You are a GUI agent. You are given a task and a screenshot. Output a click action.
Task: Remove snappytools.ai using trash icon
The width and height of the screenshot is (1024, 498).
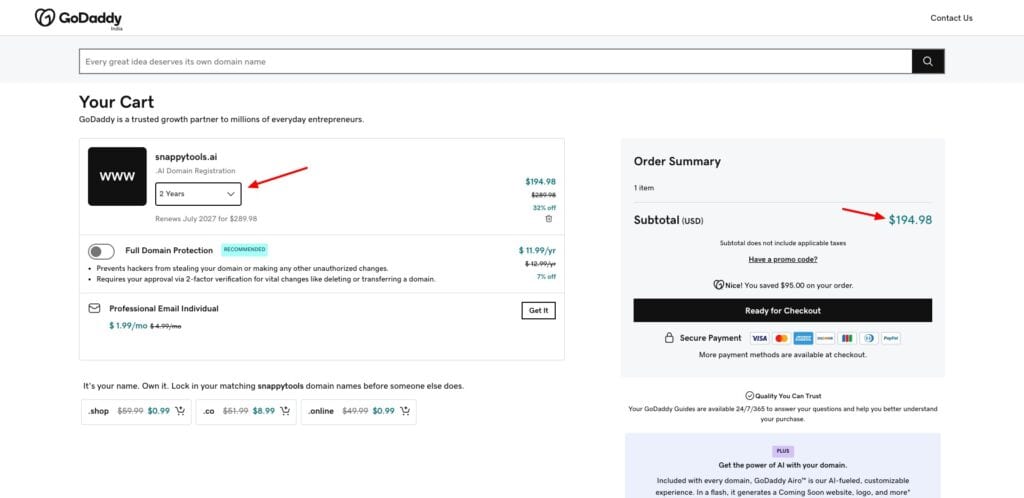[549, 219]
